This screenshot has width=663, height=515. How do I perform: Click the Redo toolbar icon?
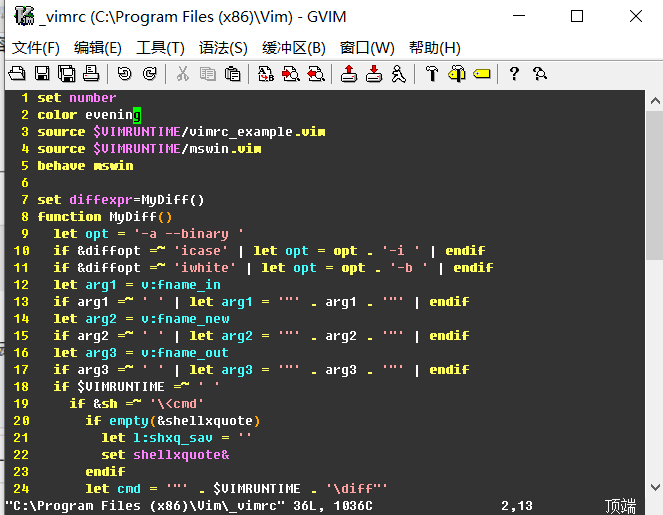pos(149,74)
